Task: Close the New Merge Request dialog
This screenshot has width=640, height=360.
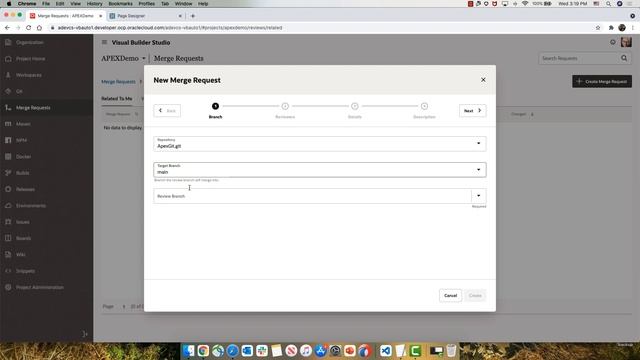Action: pyautogui.click(x=483, y=80)
